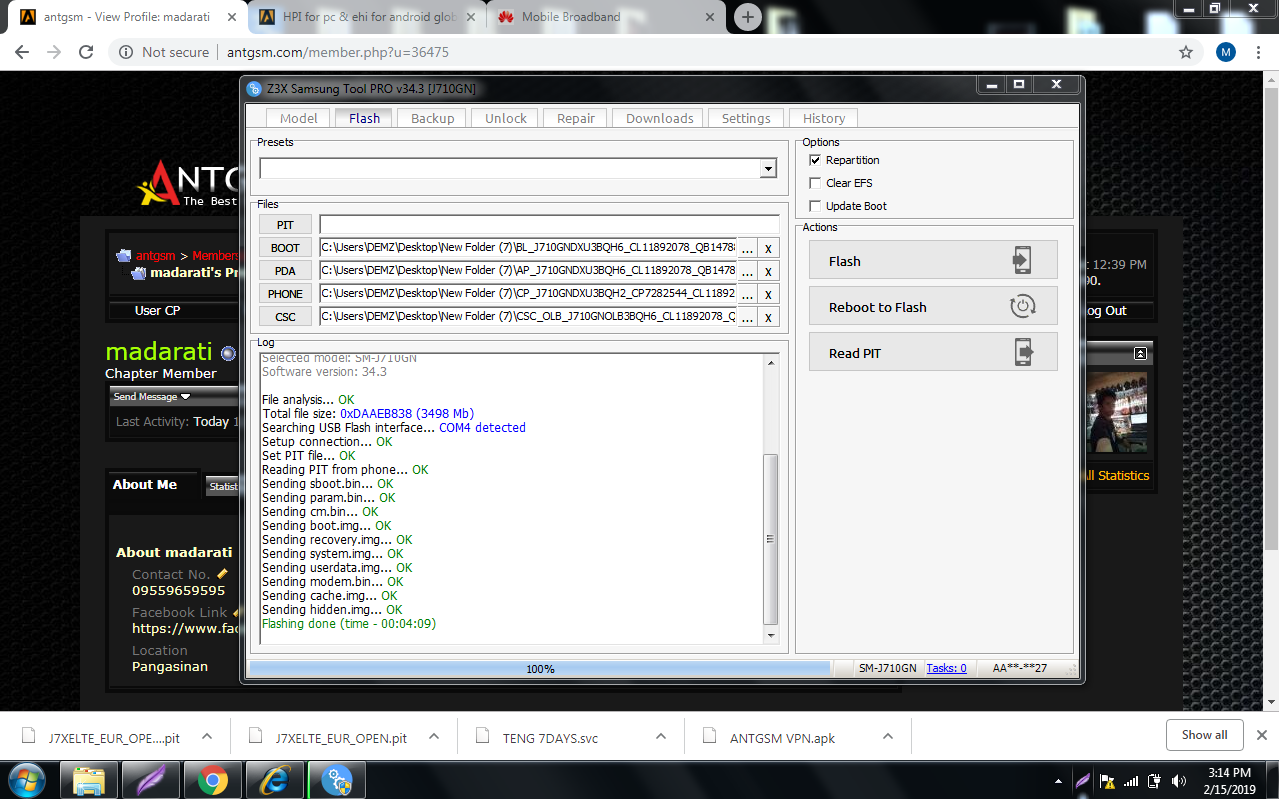
Task: Open the Chrome profile avatar M
Action: (1226, 52)
